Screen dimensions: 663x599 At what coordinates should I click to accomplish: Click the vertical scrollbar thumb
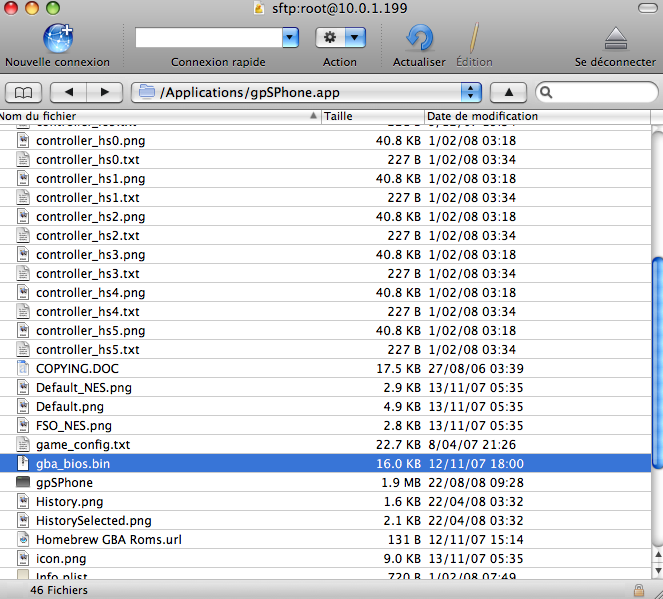pyautogui.click(x=658, y=363)
